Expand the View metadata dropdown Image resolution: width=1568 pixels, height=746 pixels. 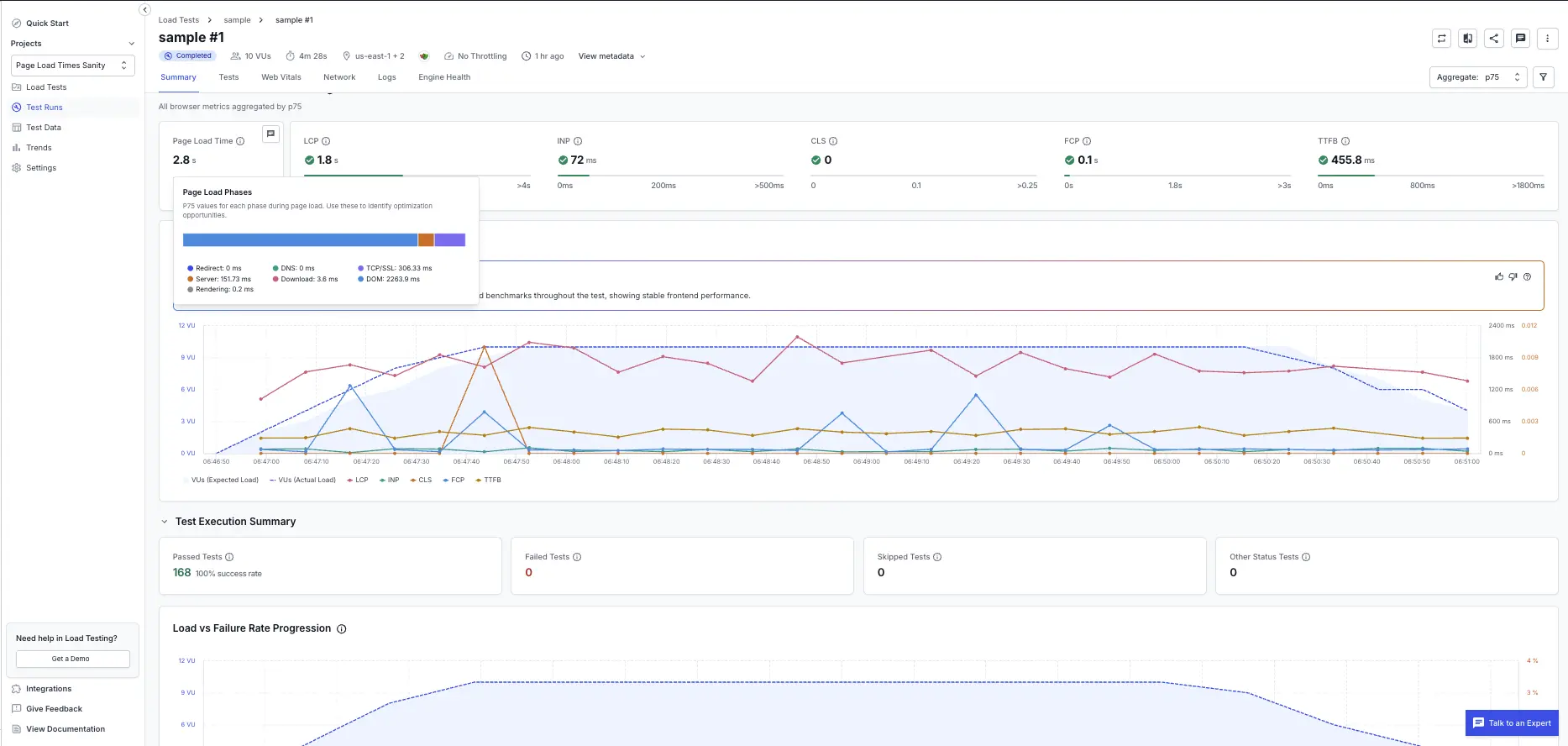point(612,56)
